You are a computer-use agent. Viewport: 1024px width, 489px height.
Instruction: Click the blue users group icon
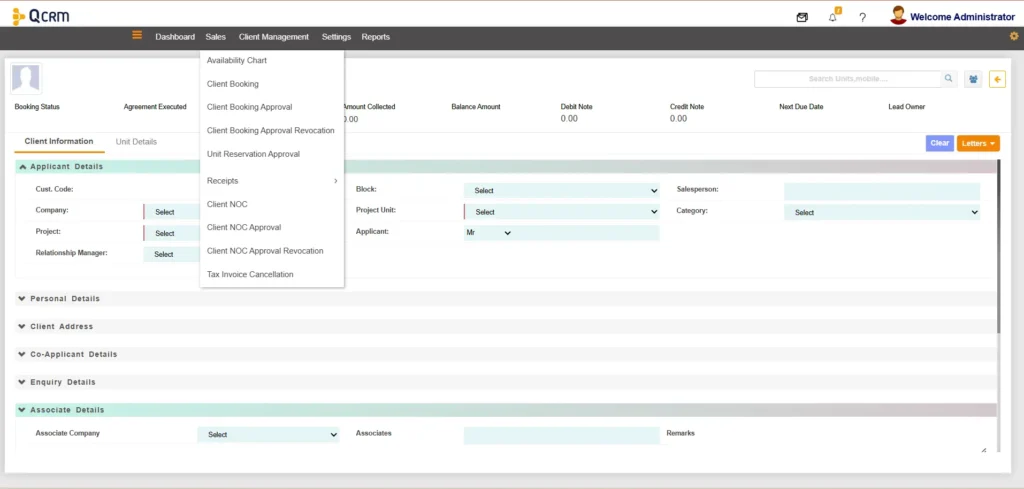click(x=973, y=79)
